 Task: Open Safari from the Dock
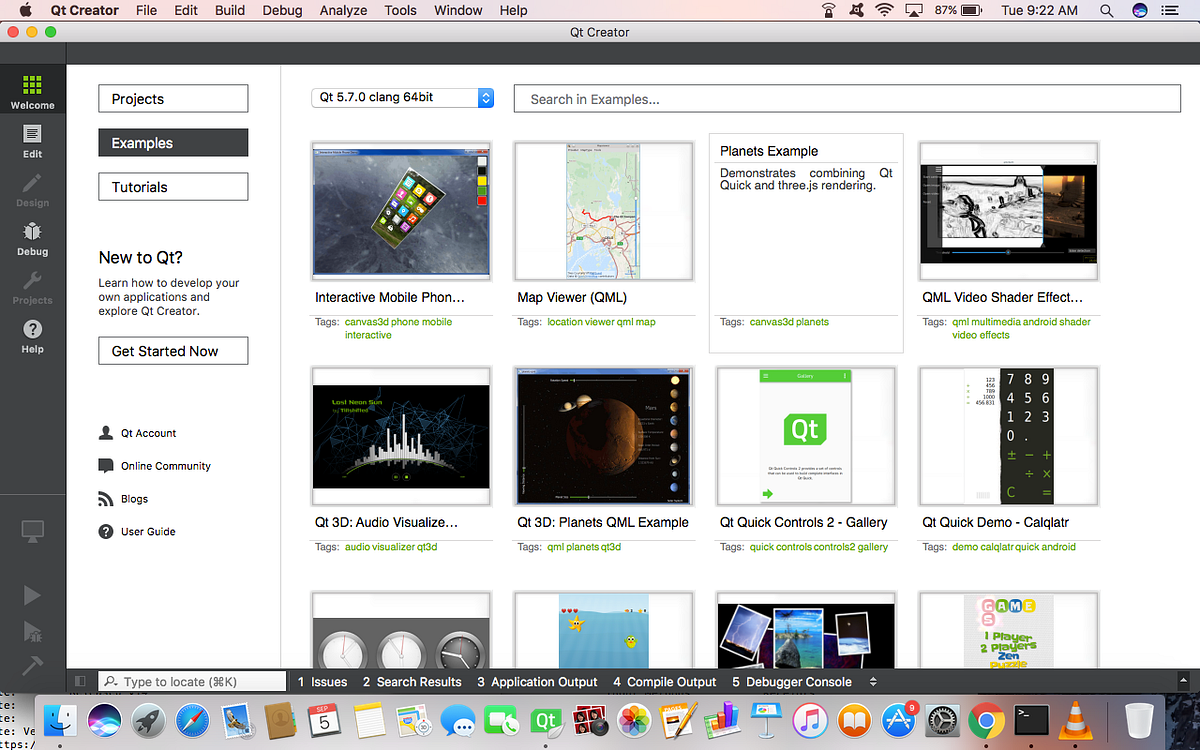[x=192, y=720]
